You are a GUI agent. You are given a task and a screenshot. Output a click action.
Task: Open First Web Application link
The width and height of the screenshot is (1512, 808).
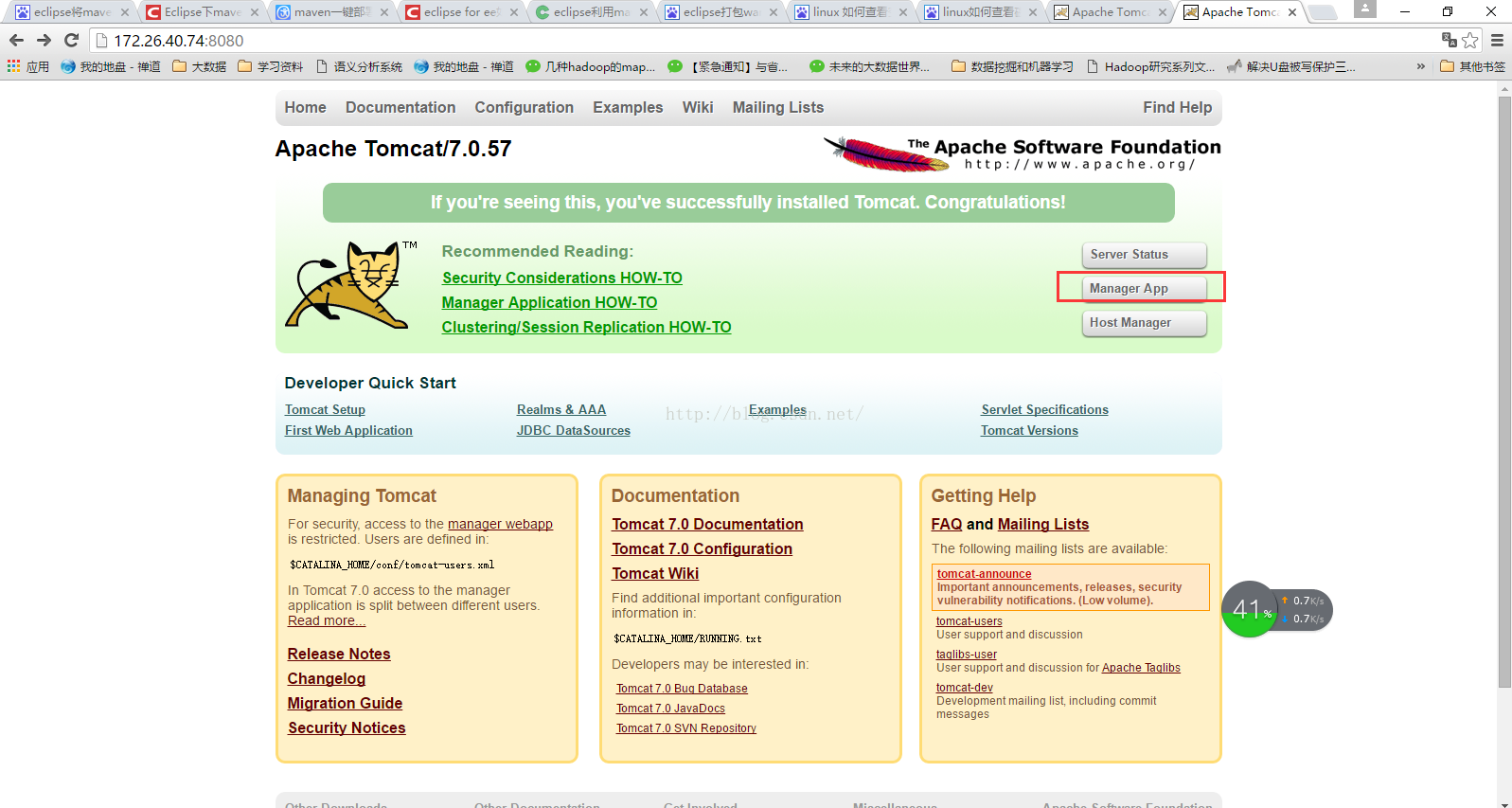point(348,430)
